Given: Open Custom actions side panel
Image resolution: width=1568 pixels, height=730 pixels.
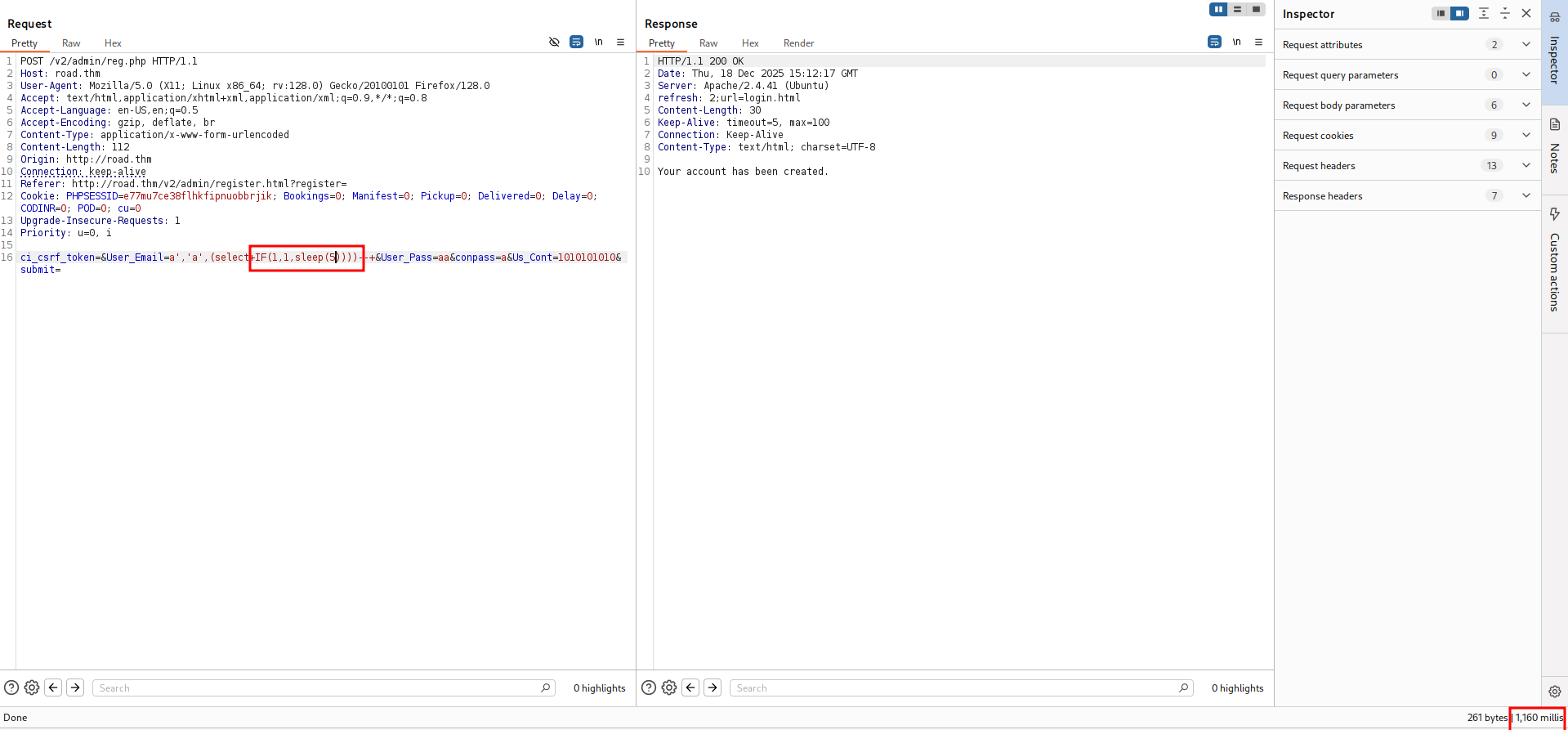Looking at the screenshot, I should (x=1554, y=214).
